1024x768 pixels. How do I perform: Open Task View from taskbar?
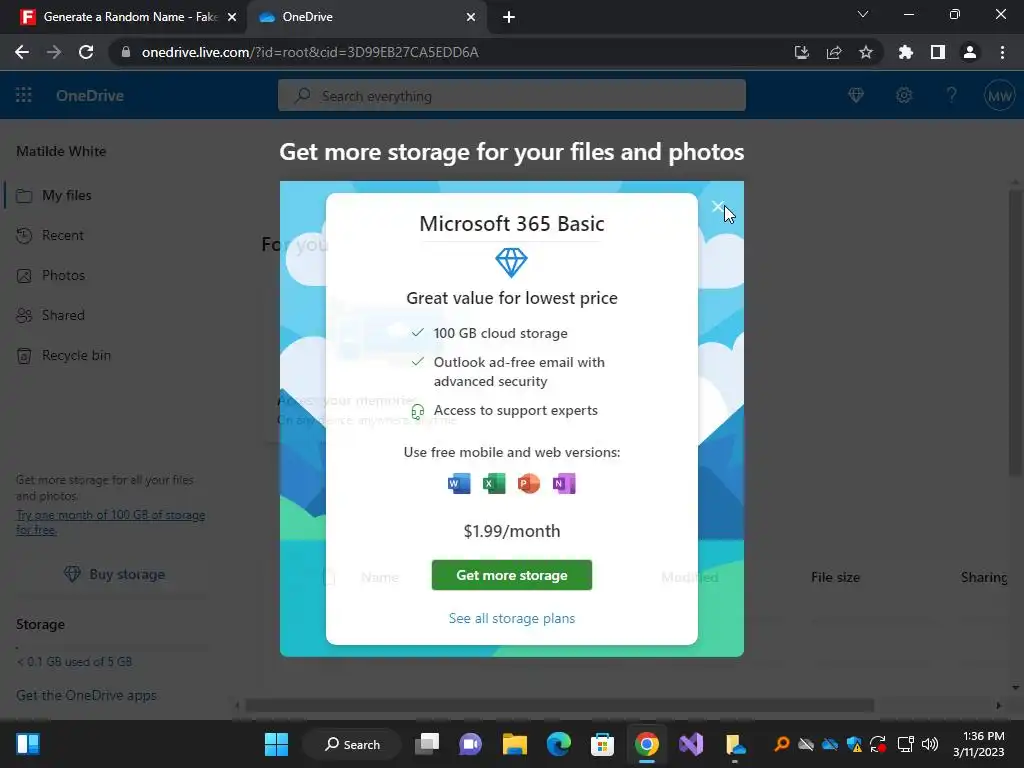point(427,744)
